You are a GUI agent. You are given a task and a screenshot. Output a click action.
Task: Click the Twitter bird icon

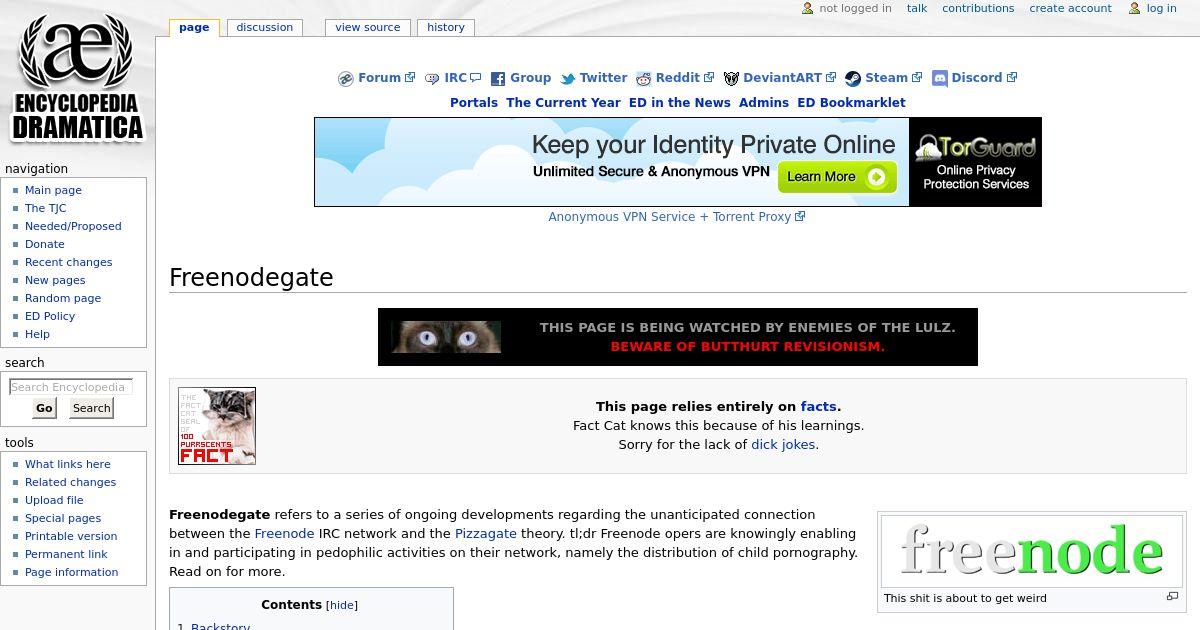coord(567,79)
